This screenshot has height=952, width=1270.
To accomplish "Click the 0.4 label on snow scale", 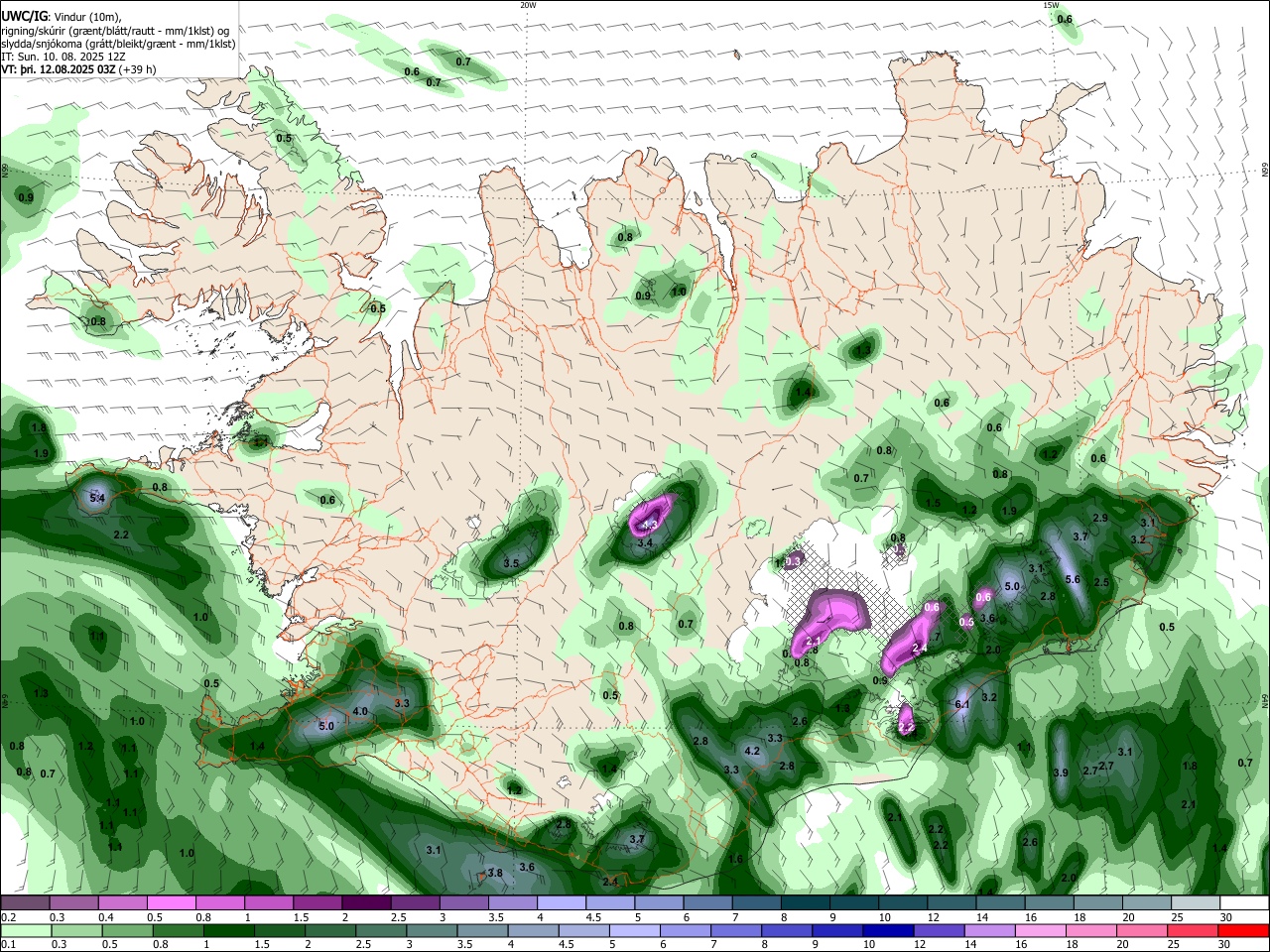I will (106, 917).
